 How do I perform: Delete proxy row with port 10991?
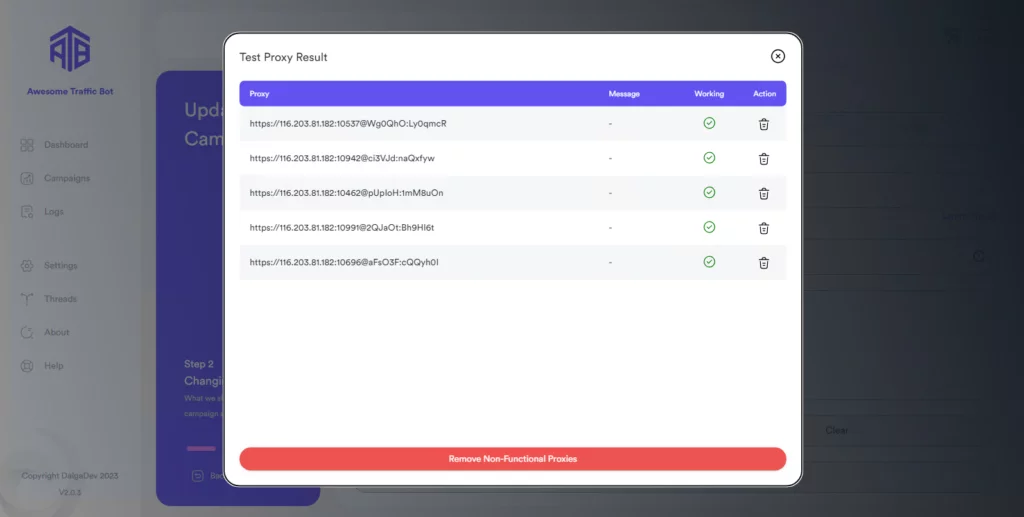click(x=764, y=228)
